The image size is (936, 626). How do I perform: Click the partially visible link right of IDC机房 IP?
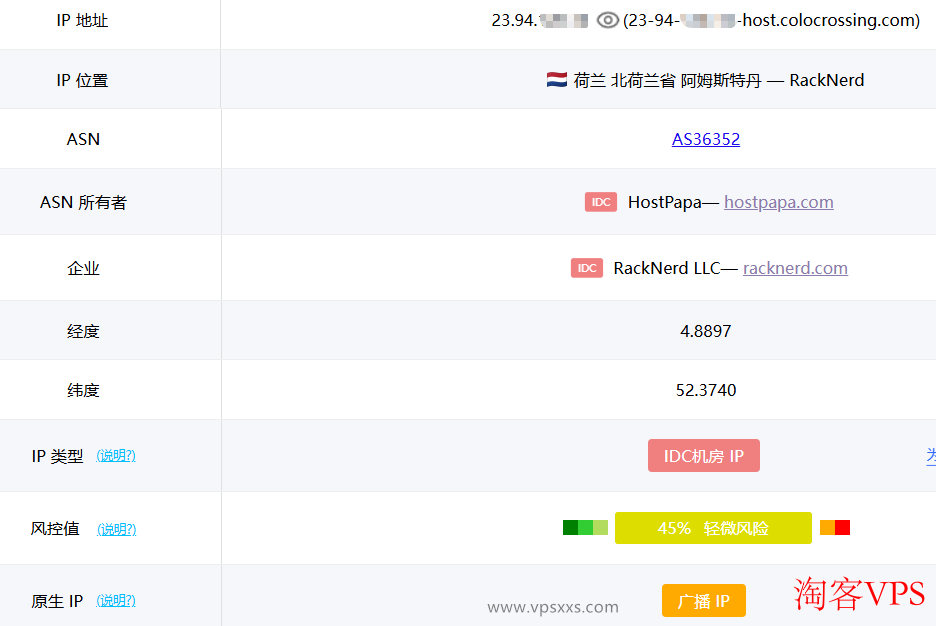930,456
